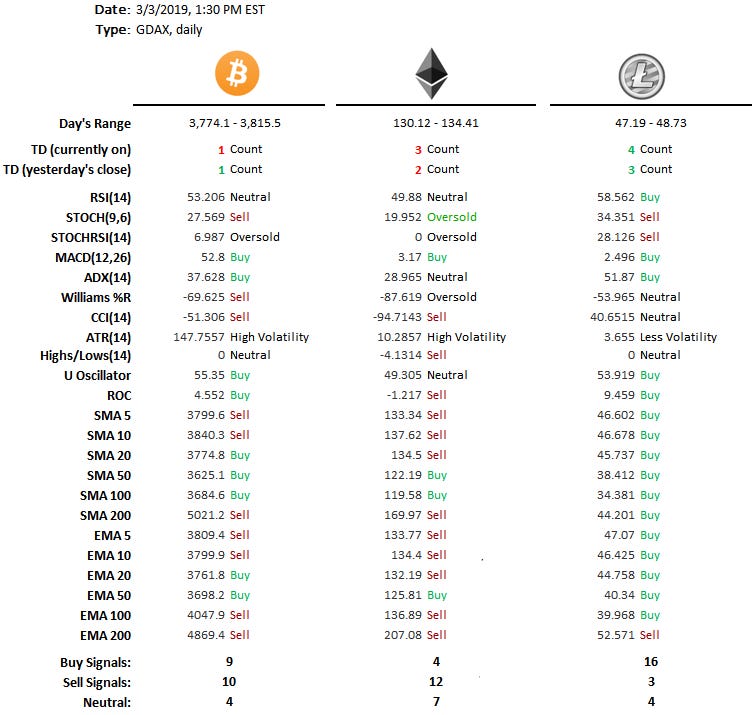Select Bitcoin's Day's Range value 3,774.1 - 3,815.5
Screen dimensions: 753x715
click(x=235, y=124)
